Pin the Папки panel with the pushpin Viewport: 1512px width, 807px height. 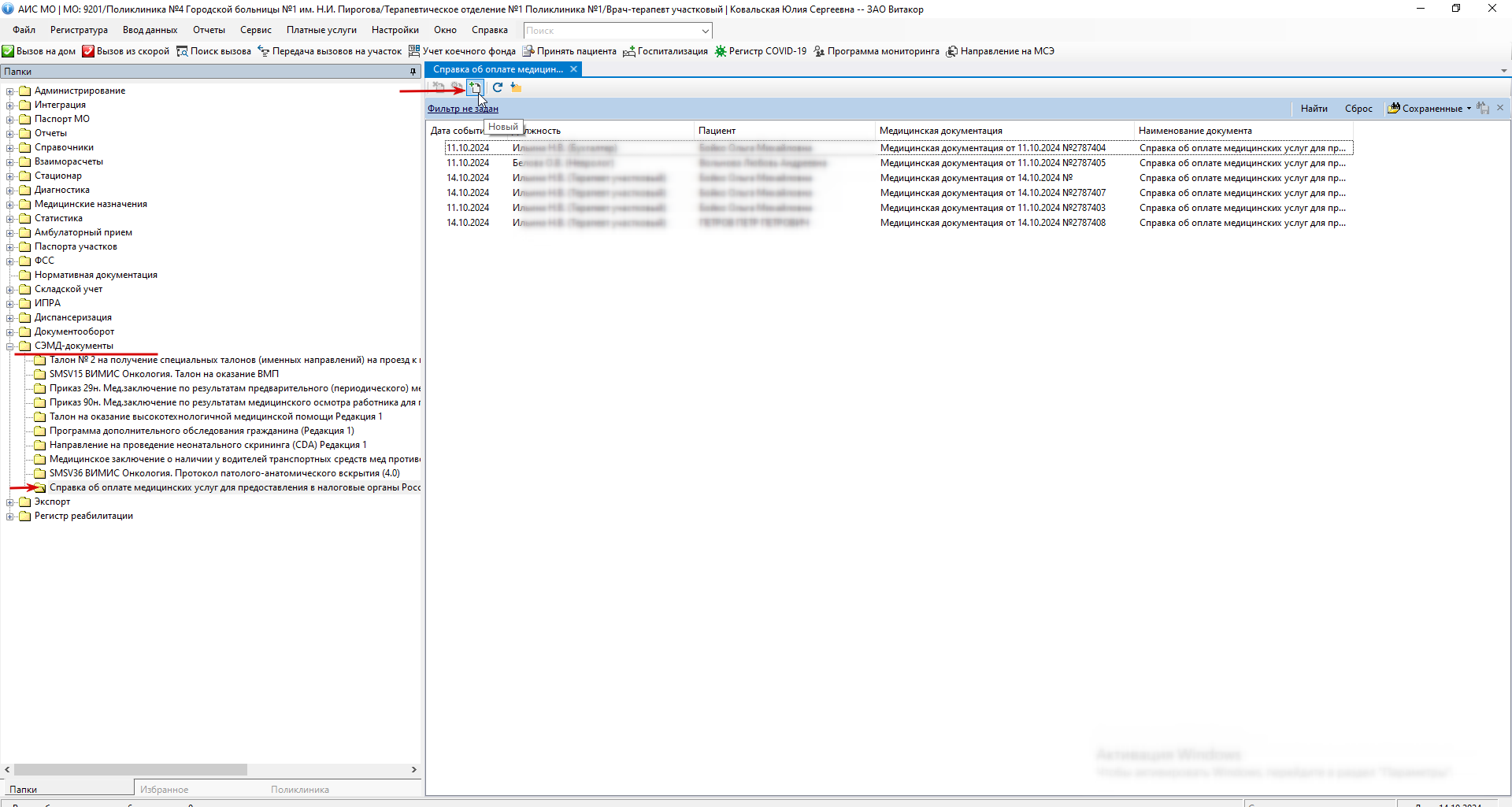click(x=413, y=72)
